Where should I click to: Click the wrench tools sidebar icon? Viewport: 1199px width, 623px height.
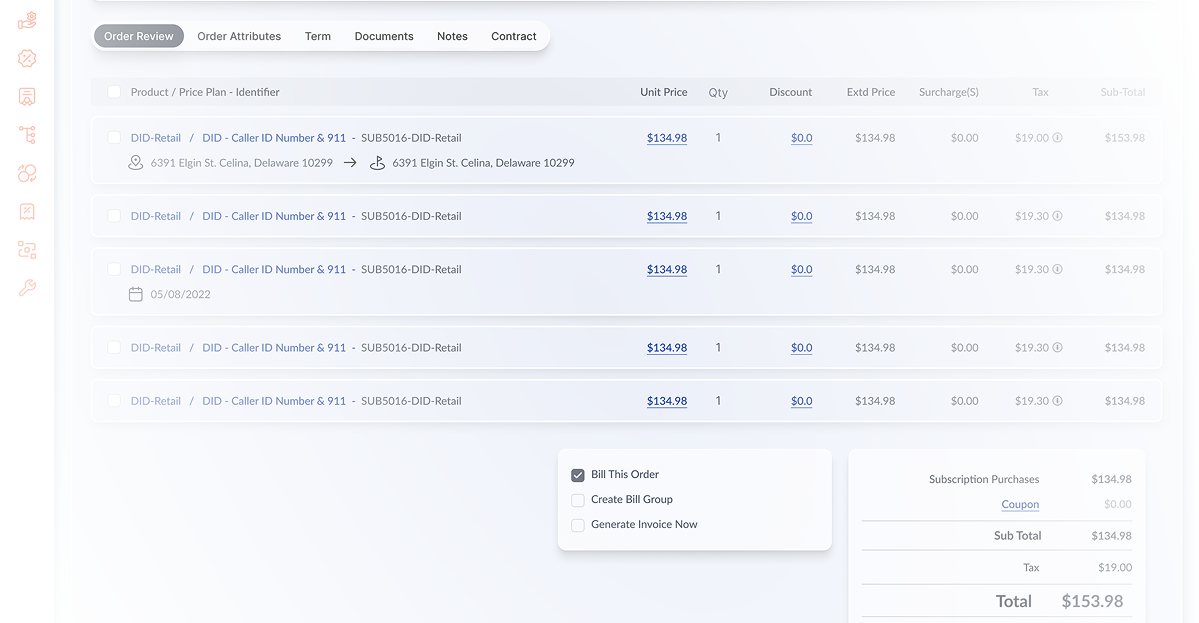click(28, 288)
